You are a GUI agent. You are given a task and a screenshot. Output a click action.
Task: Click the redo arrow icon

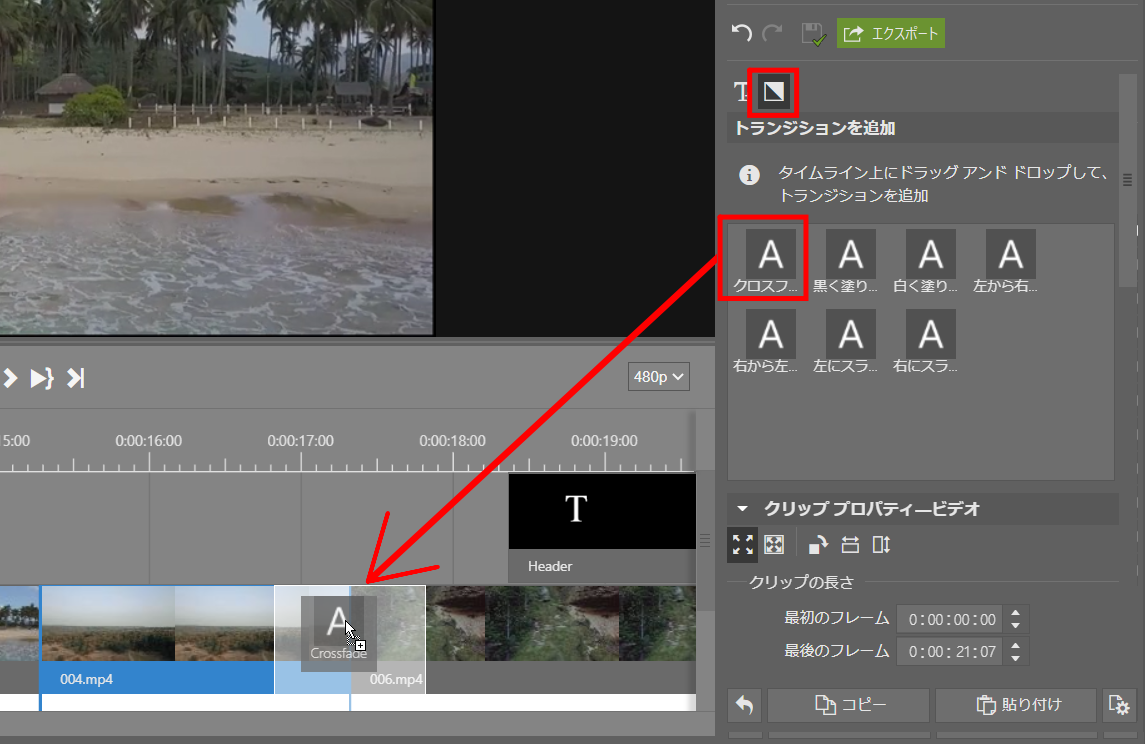point(772,33)
